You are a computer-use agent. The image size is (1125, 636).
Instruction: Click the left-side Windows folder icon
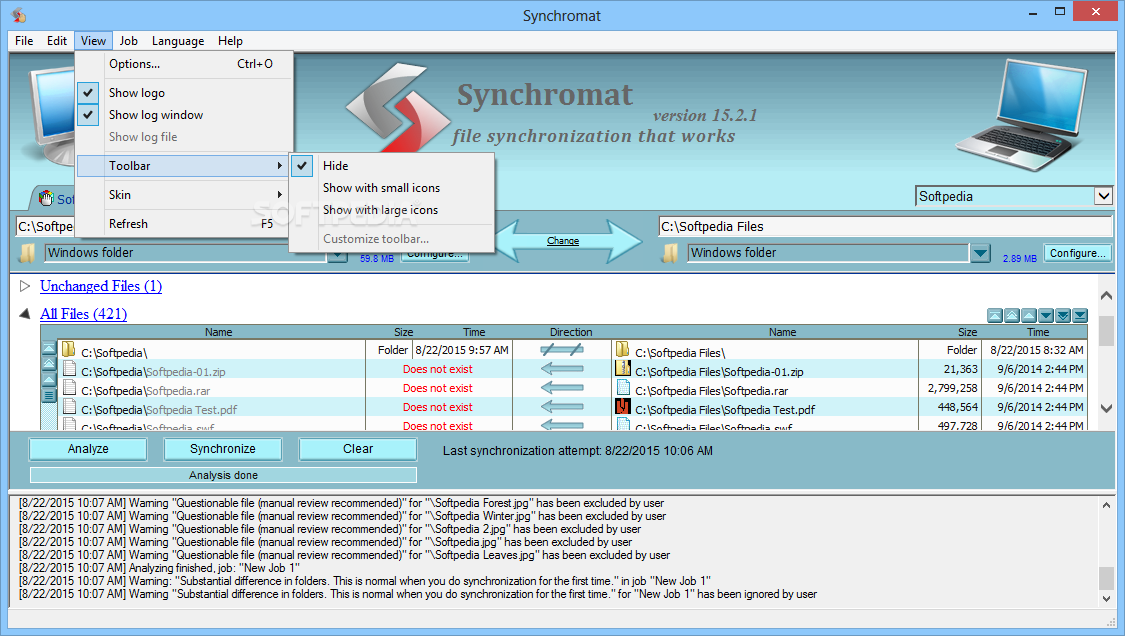tap(27, 253)
